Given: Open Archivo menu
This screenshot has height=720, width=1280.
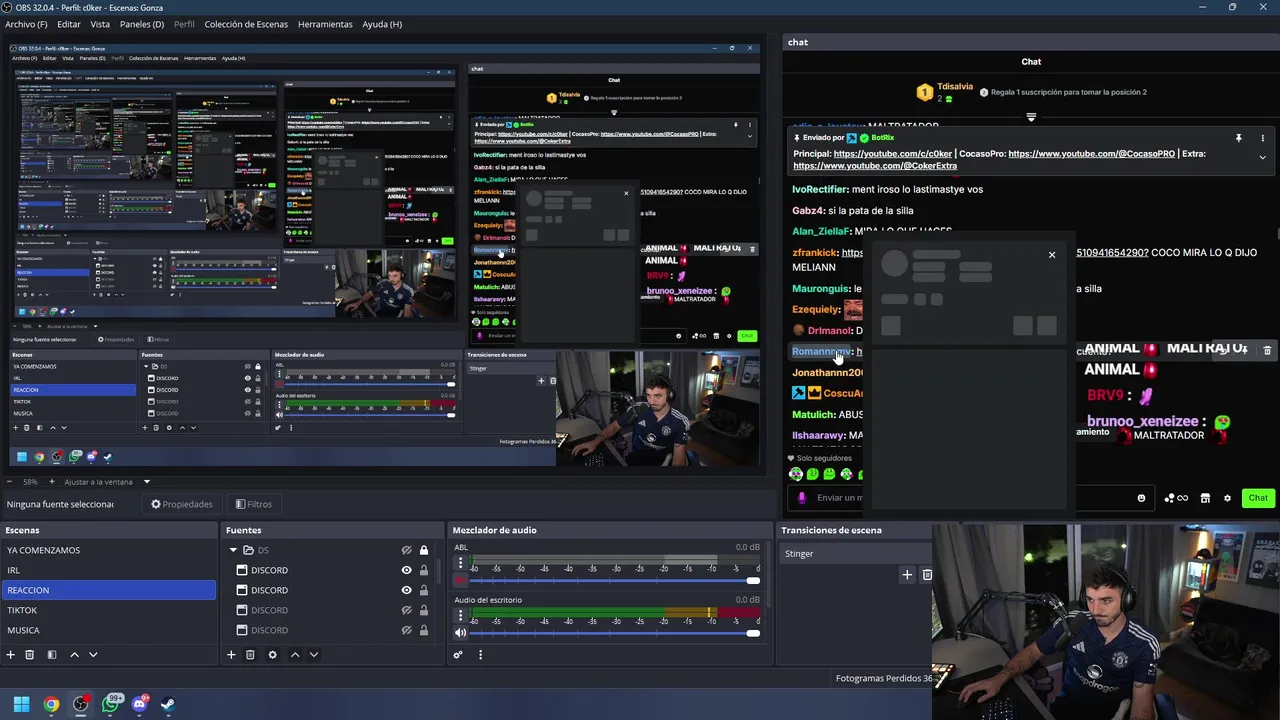Looking at the screenshot, I should [26, 24].
